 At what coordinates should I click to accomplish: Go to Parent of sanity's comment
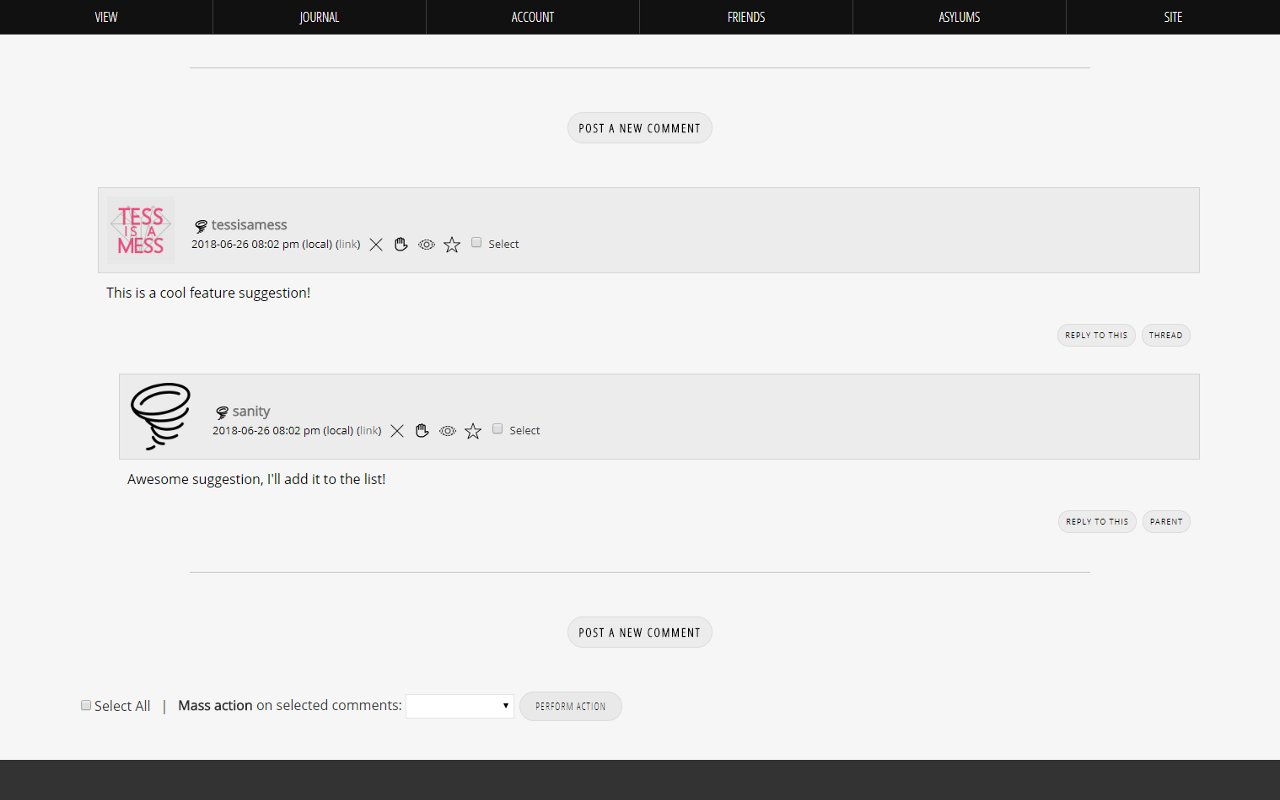(x=1166, y=521)
